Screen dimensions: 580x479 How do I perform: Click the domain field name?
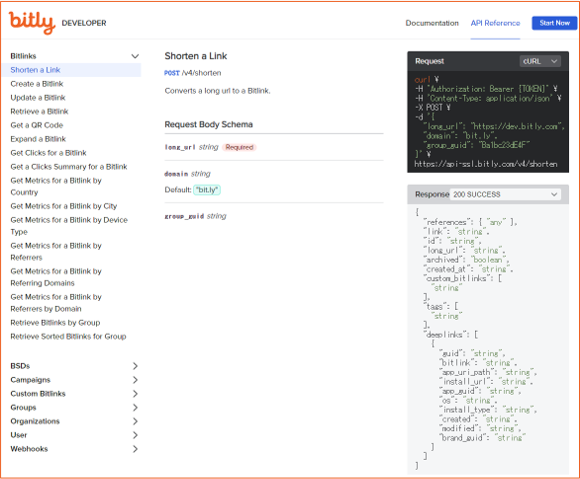[x=176, y=174]
